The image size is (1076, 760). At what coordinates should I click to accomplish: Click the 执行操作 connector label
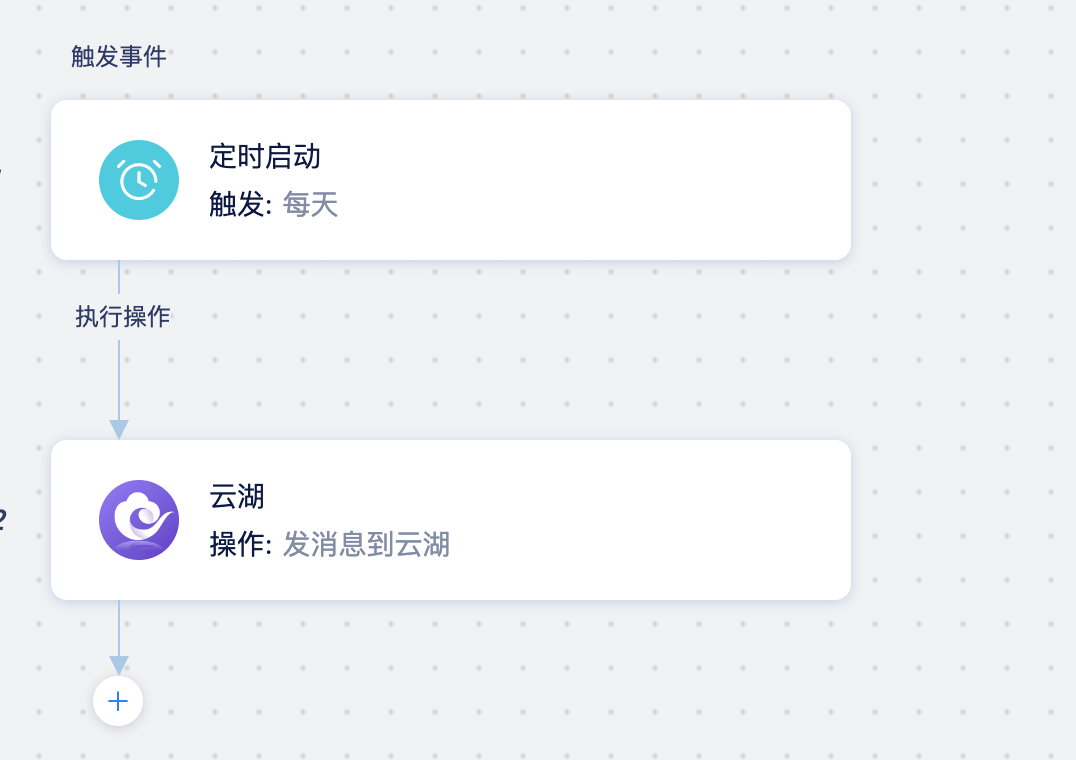point(123,317)
